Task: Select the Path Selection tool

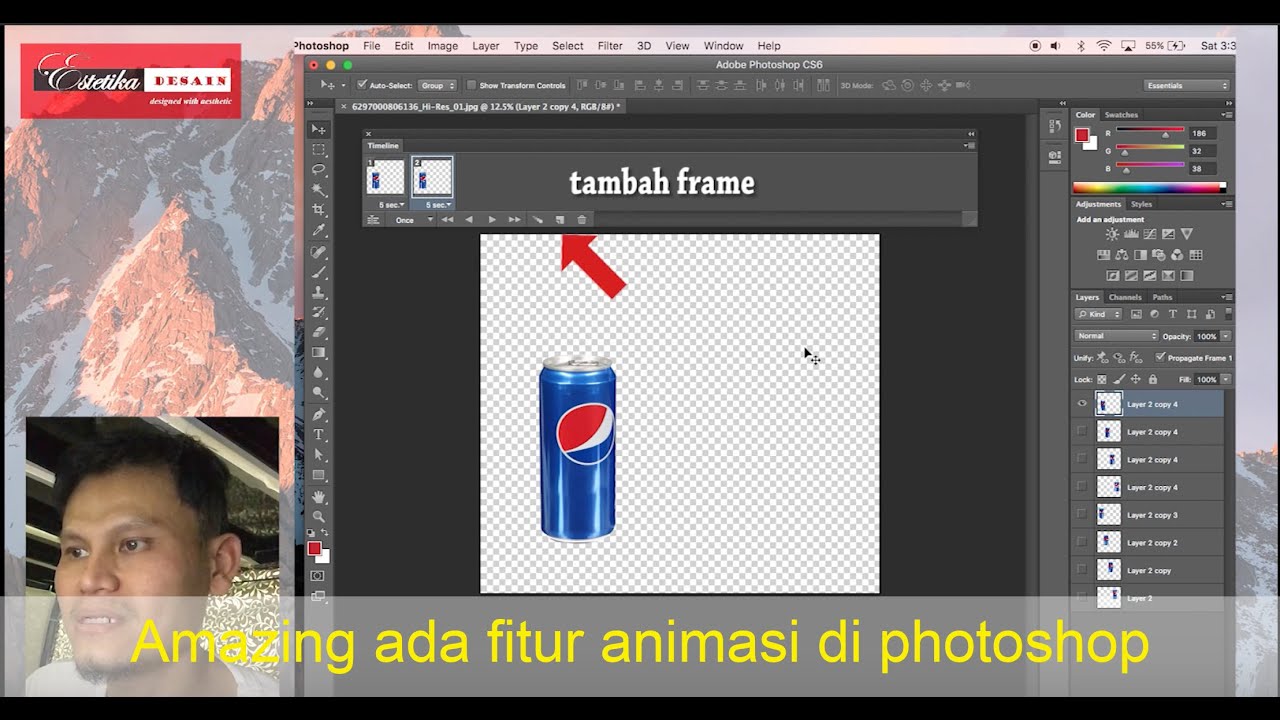Action: coord(319,455)
